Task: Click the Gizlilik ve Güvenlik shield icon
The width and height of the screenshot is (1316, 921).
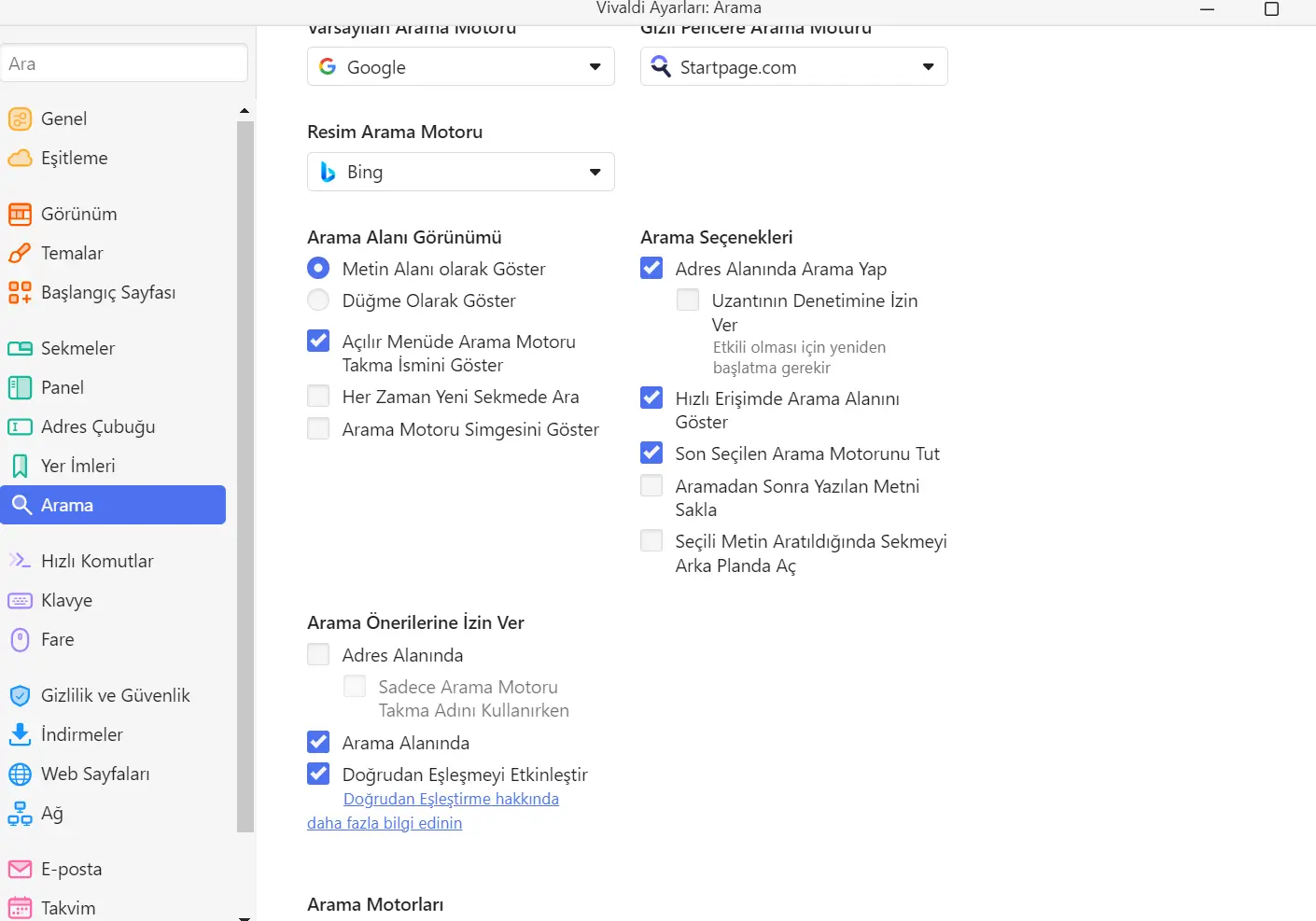Action: coord(20,696)
